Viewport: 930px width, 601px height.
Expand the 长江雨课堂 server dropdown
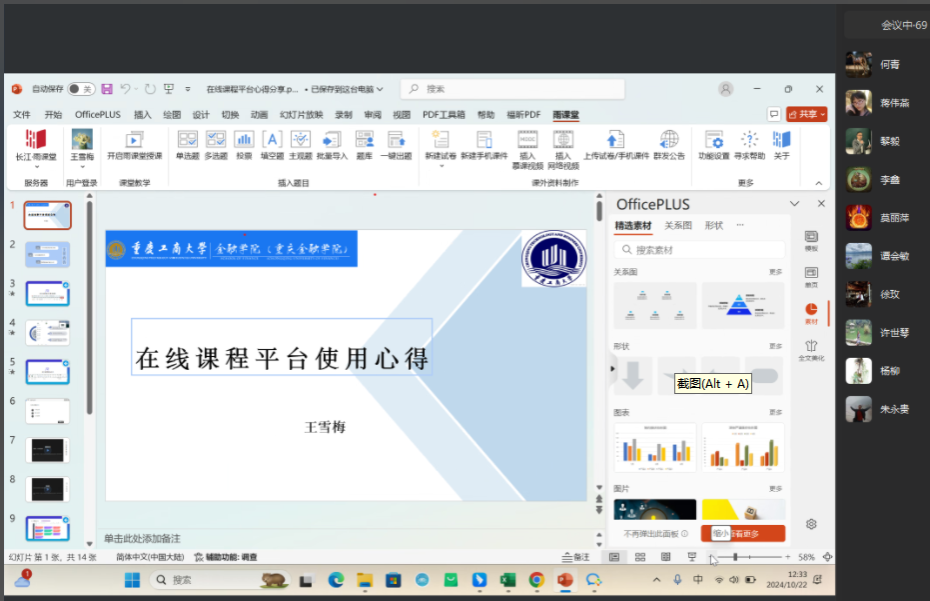pyautogui.click(x=36, y=167)
